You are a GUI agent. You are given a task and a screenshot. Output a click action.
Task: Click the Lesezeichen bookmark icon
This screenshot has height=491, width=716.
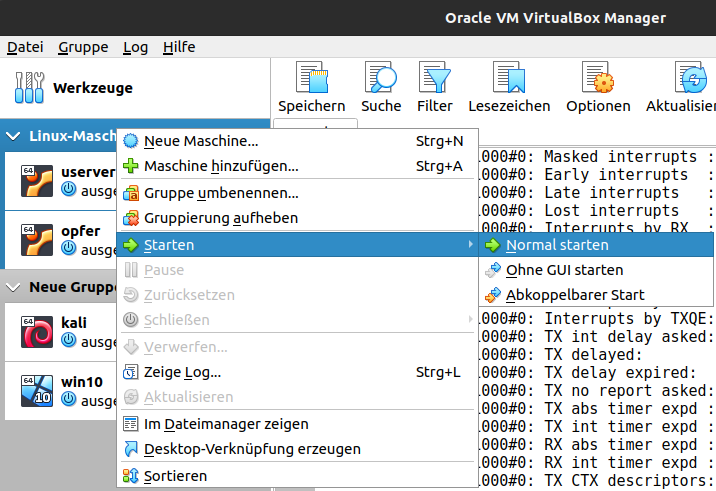pyautogui.click(x=509, y=77)
